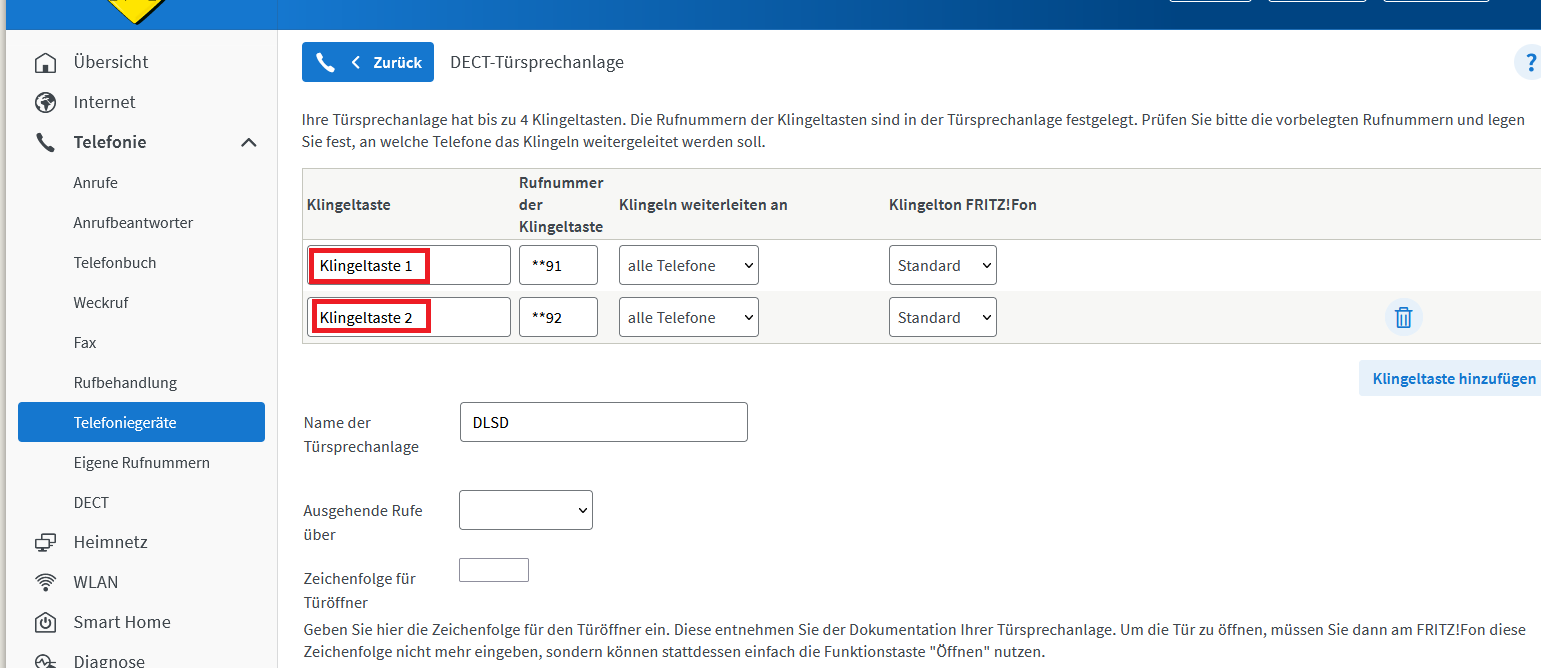Collapse the Telefonie menu chevron
1541x668 pixels.
(249, 143)
